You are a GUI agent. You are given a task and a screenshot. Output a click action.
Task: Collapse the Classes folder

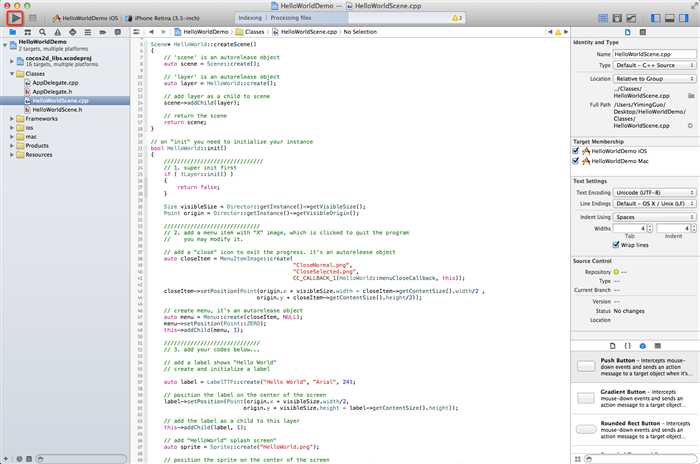point(12,74)
